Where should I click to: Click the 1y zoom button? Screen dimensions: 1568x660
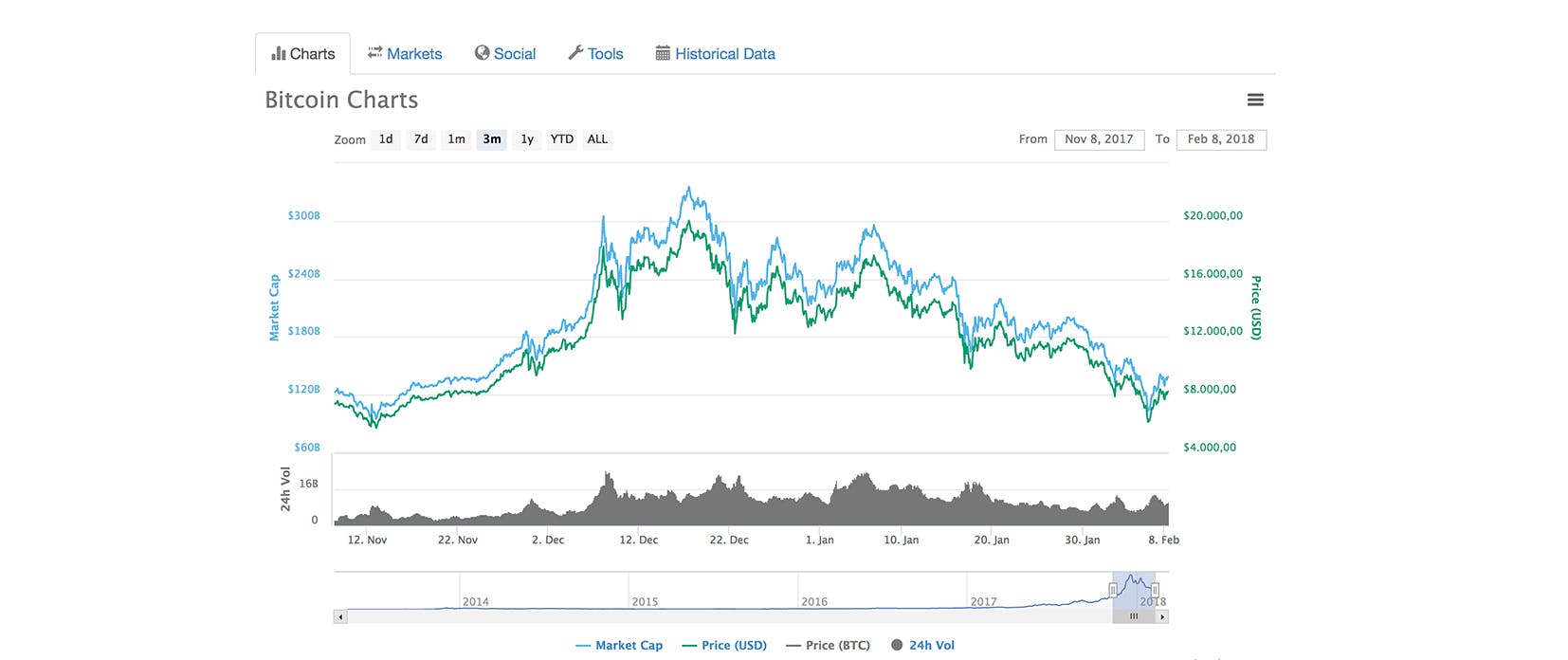click(526, 138)
